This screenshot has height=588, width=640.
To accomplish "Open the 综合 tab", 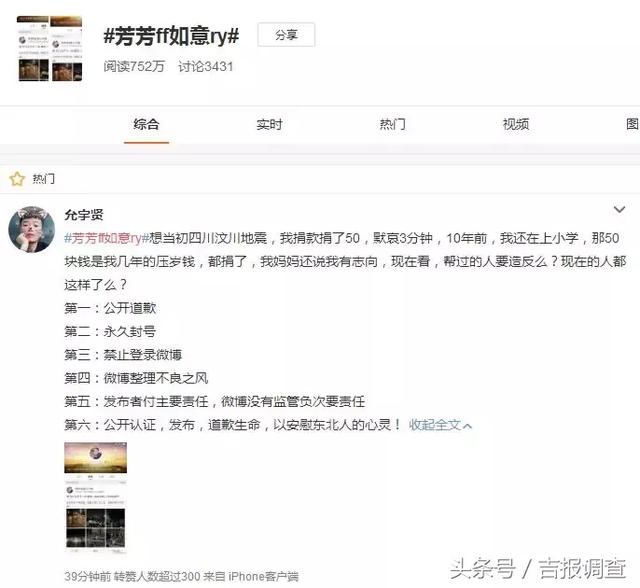I will tap(146, 124).
